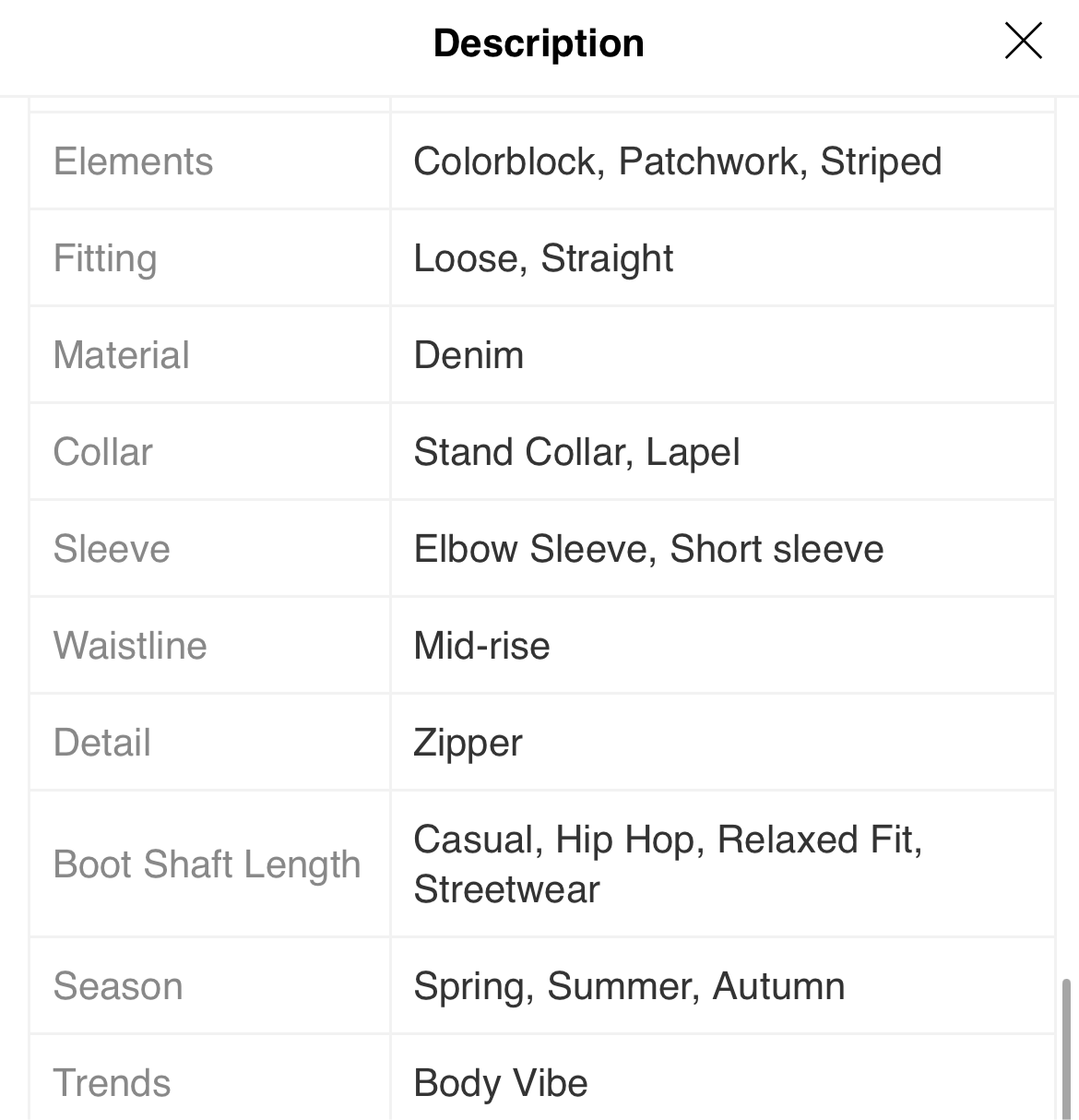The width and height of the screenshot is (1079, 1120).
Task: Click Casual, Hip Hop, Relaxed Fit text
Action: [668, 840]
